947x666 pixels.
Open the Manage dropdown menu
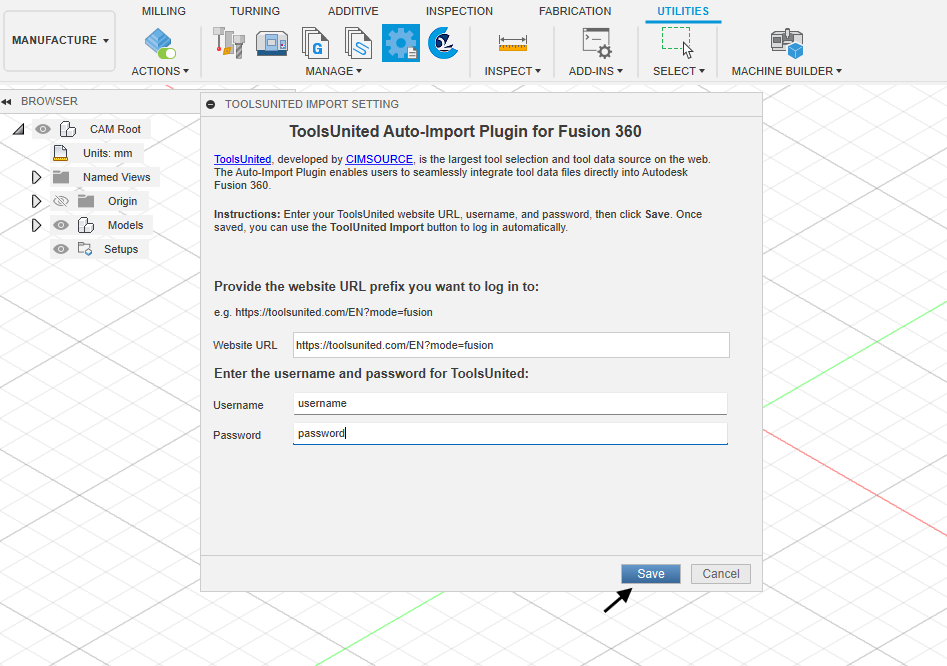(333, 71)
